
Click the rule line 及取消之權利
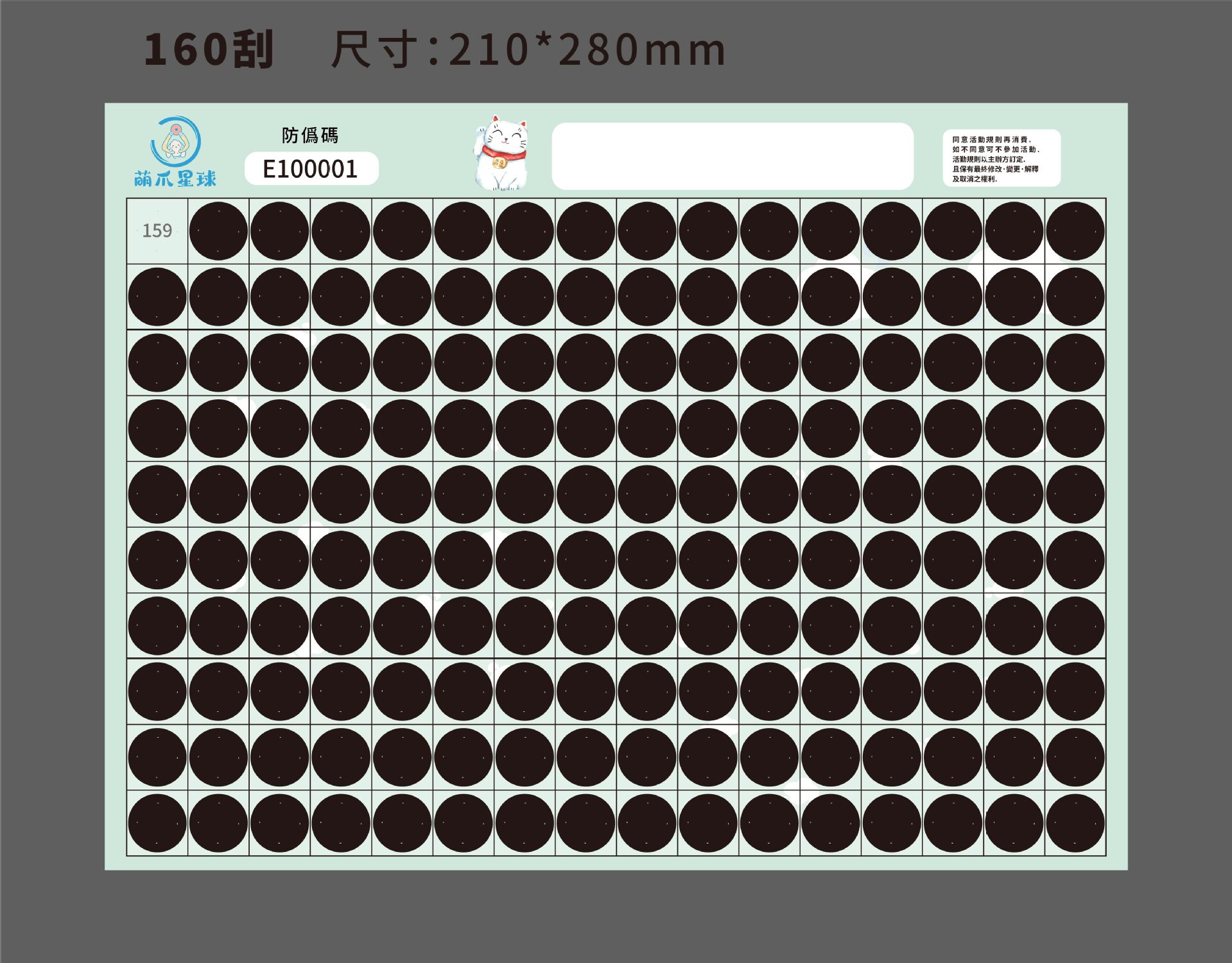click(x=975, y=179)
